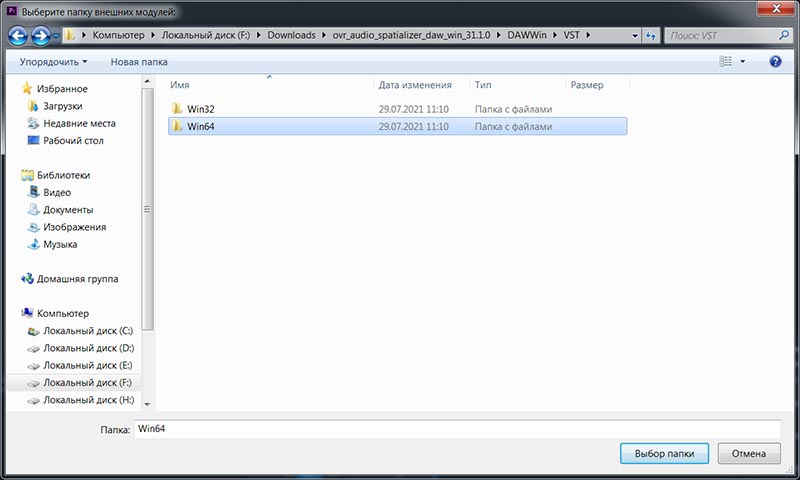Select the Win64 folder row

pyautogui.click(x=397, y=127)
